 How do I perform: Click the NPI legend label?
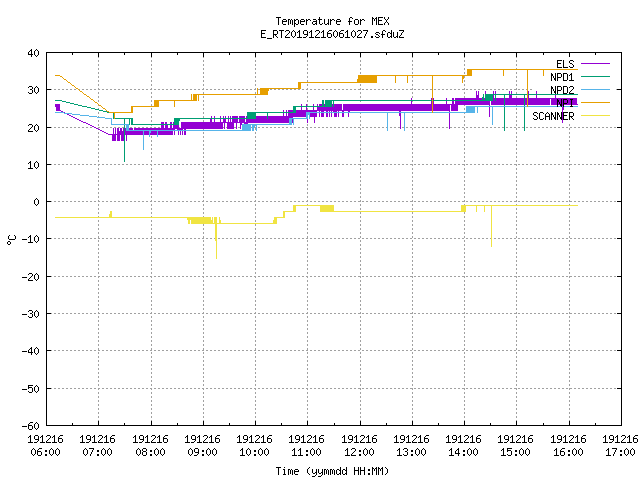pos(565,103)
